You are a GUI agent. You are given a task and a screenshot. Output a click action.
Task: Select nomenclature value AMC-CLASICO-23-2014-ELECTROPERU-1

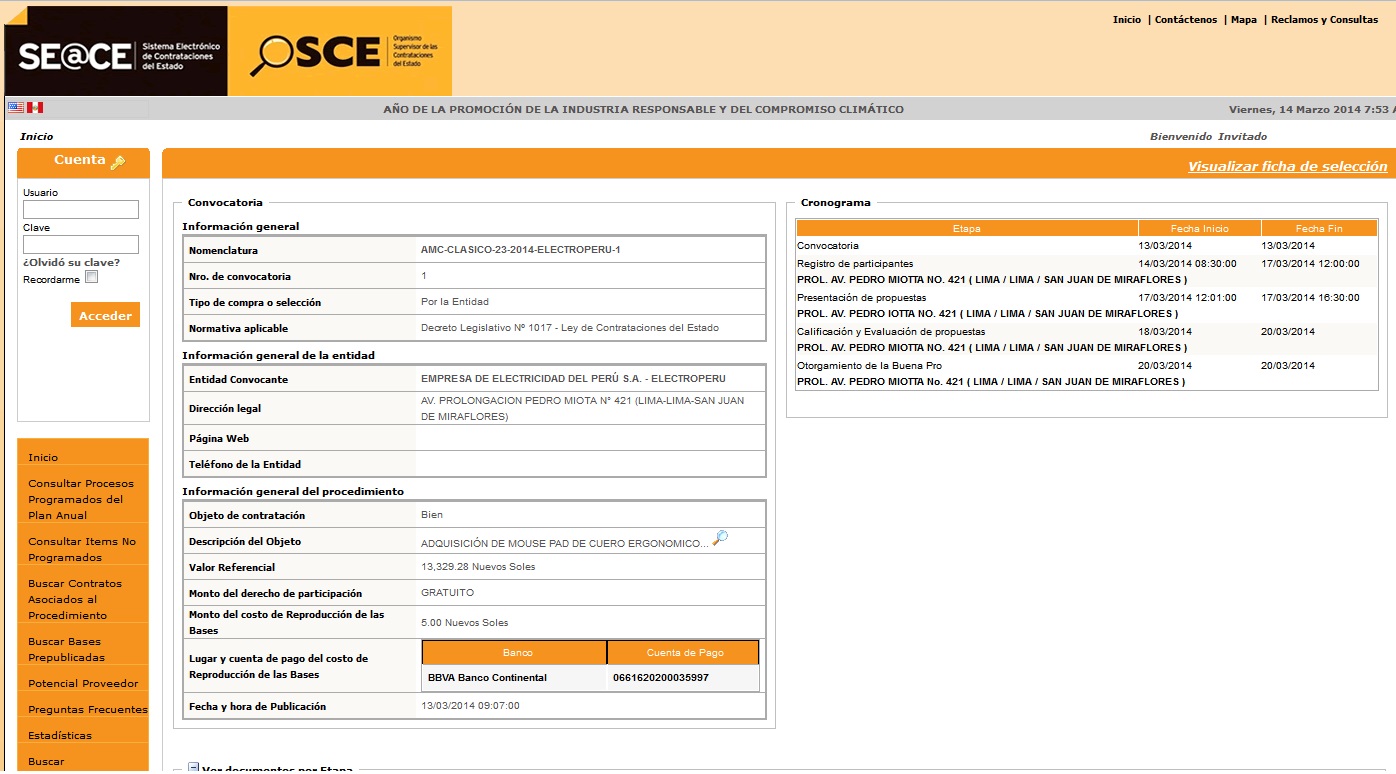point(520,250)
